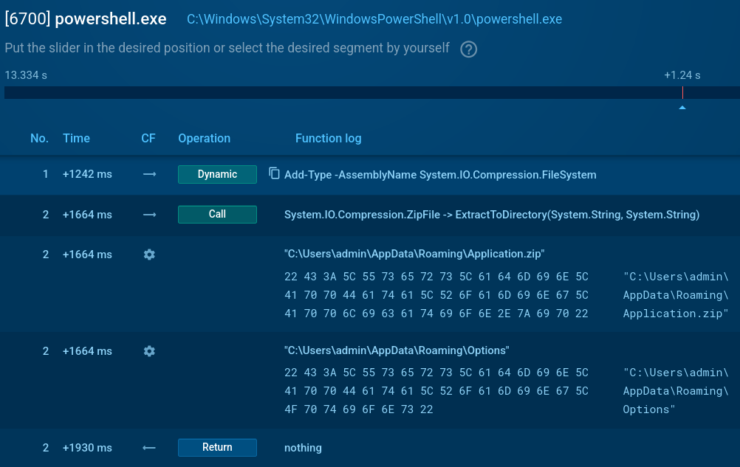This screenshot has height=467, width=740.
Task: Select hex dump of Application.zip path
Action: point(437,294)
